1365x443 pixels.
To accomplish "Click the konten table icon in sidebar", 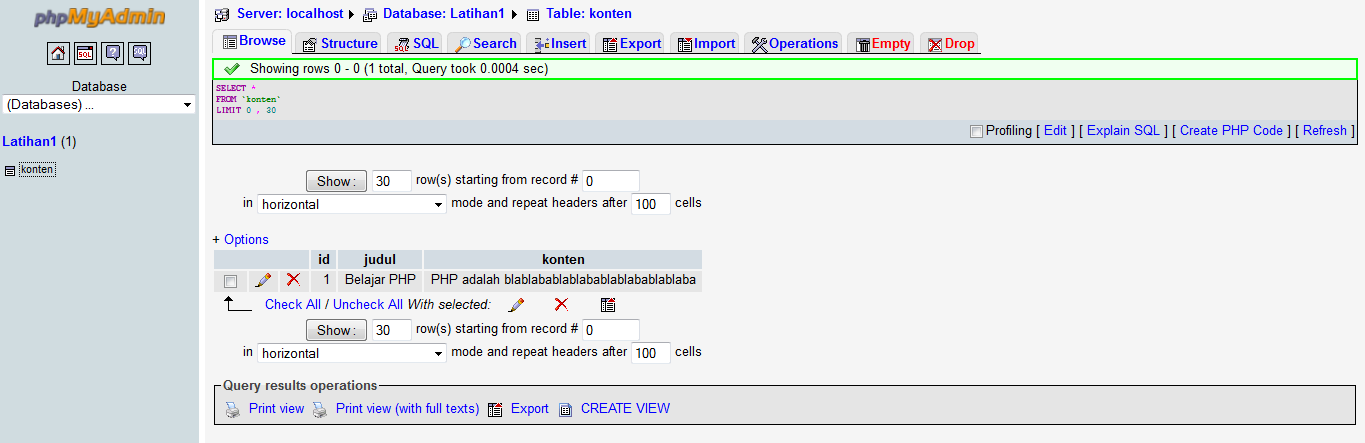I will (10, 171).
